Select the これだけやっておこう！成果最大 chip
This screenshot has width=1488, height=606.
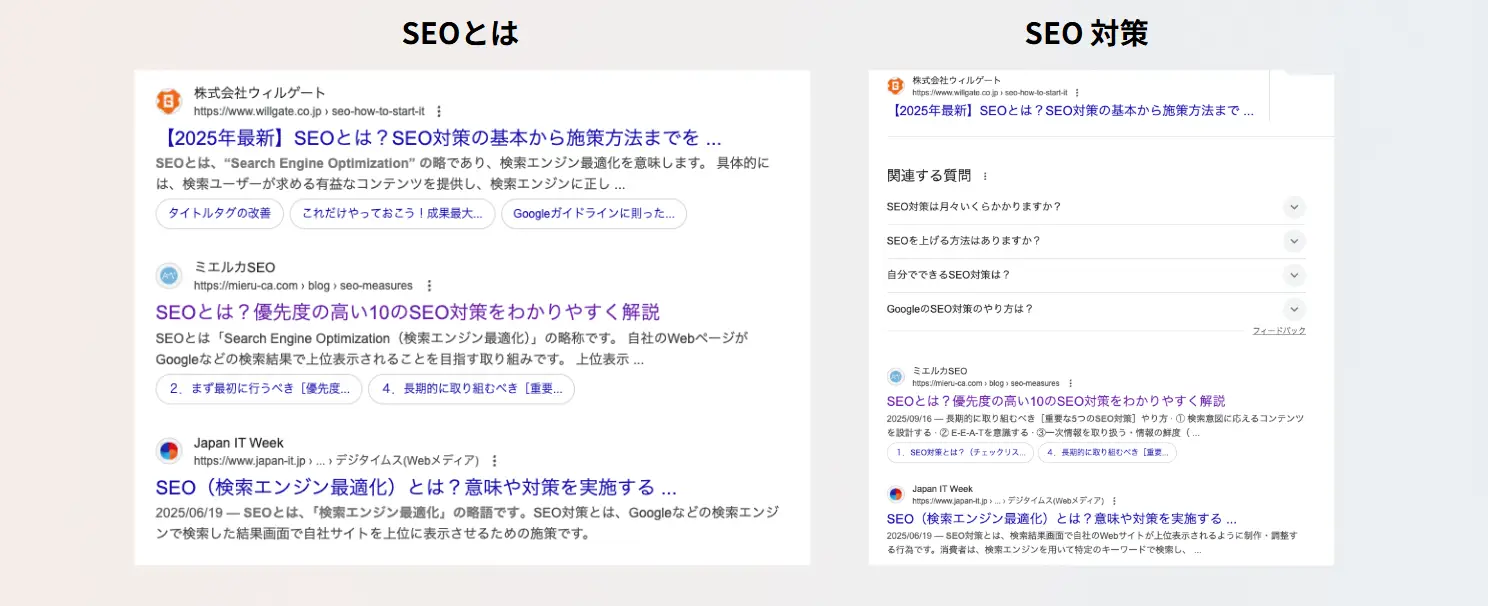tap(392, 214)
